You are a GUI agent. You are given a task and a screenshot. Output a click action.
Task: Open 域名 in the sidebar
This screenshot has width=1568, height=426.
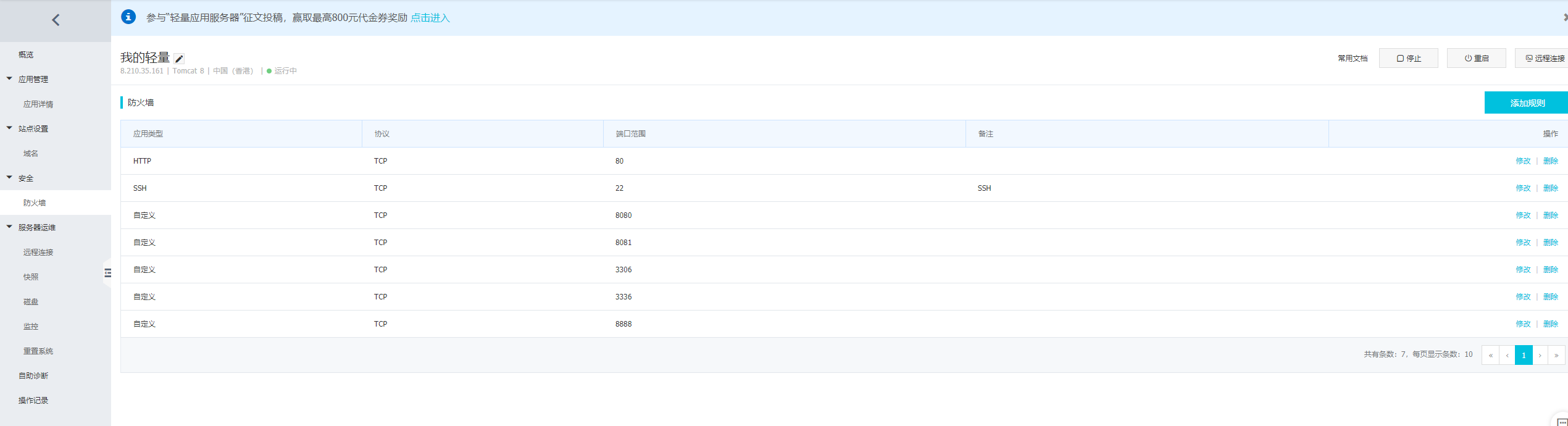[x=31, y=153]
